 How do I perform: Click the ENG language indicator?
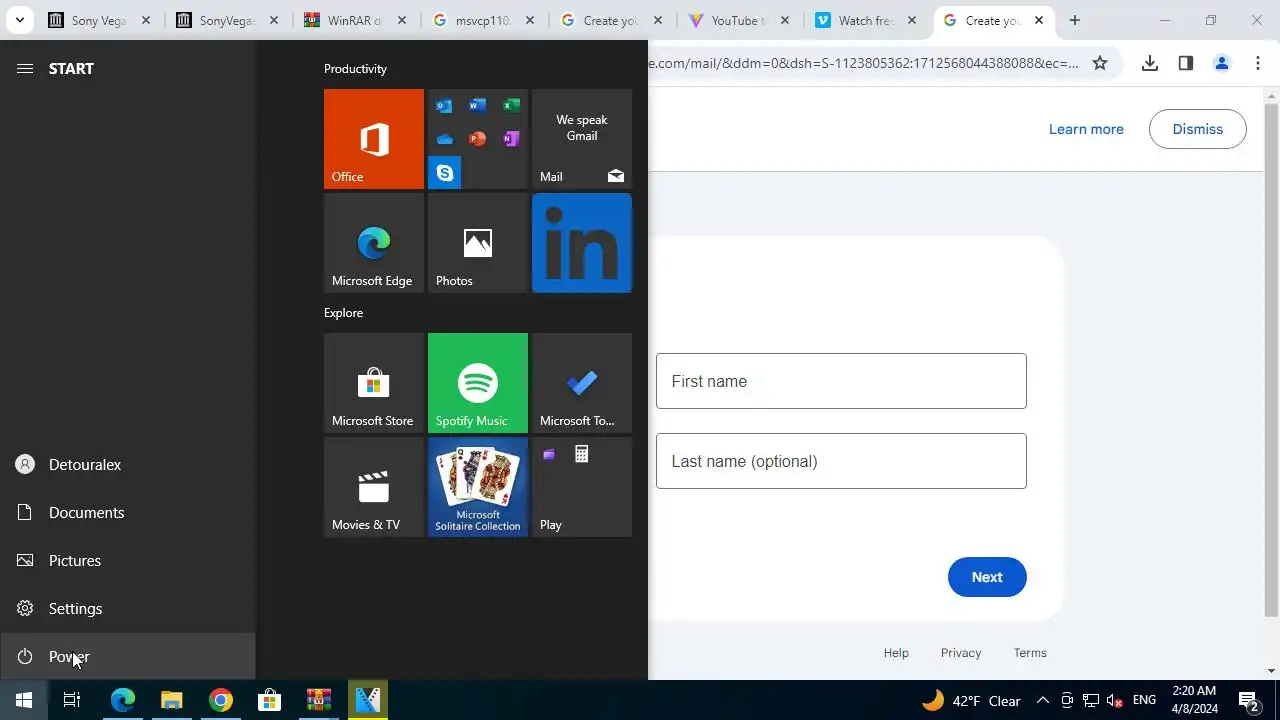click(1145, 701)
